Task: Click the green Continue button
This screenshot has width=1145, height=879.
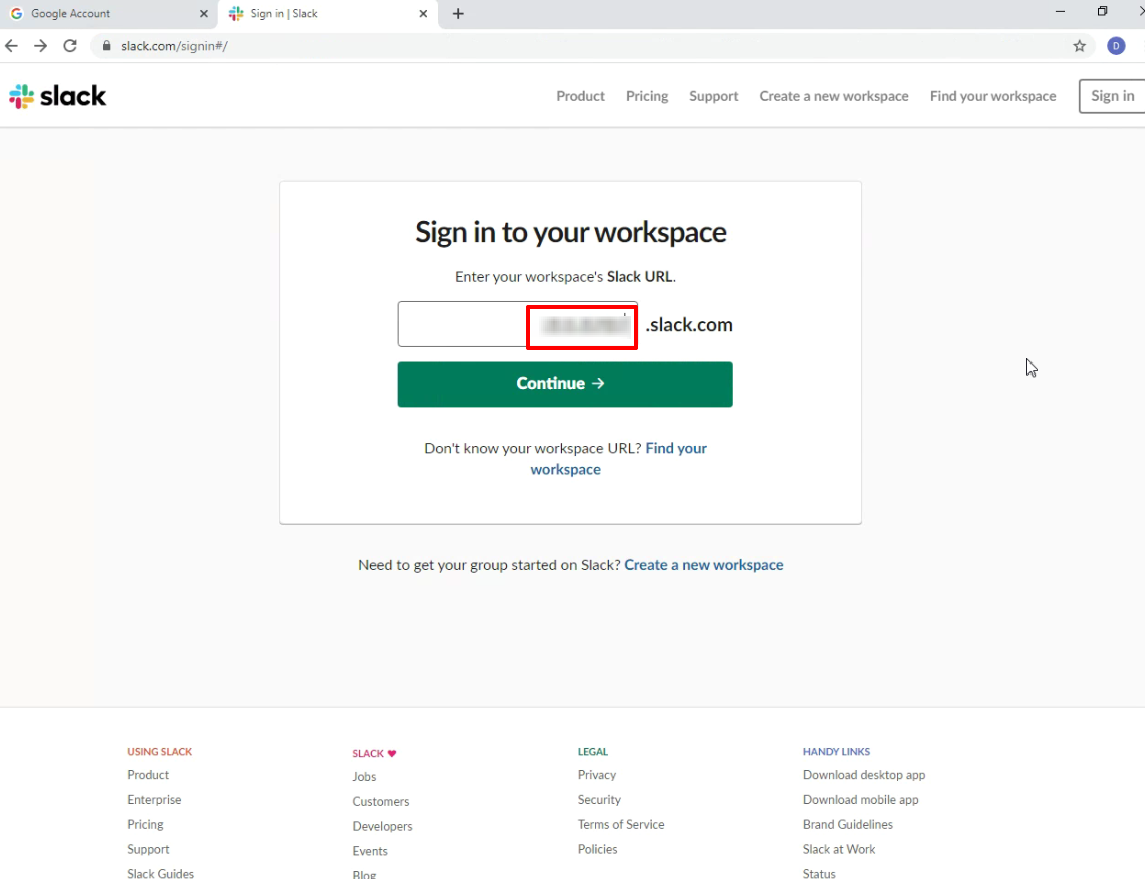Action: (565, 384)
